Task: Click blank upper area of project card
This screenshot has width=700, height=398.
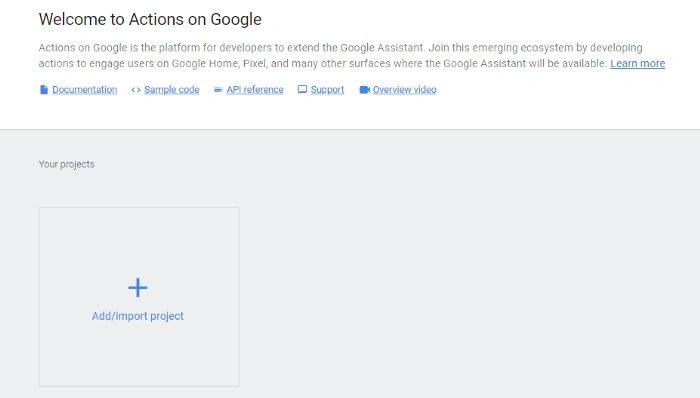Action: pos(139,239)
